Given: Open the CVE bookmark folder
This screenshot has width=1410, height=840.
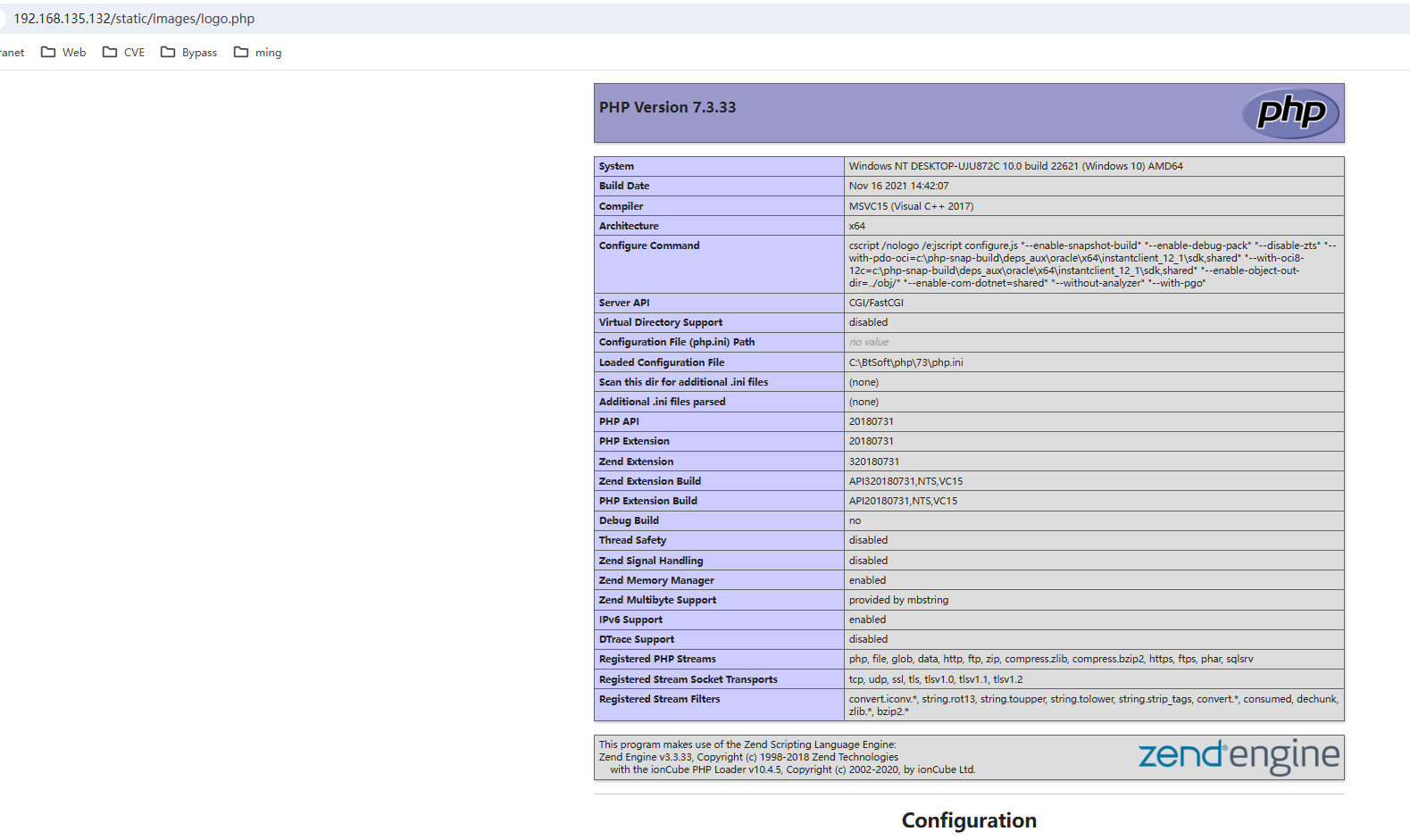Looking at the screenshot, I should coord(123,53).
